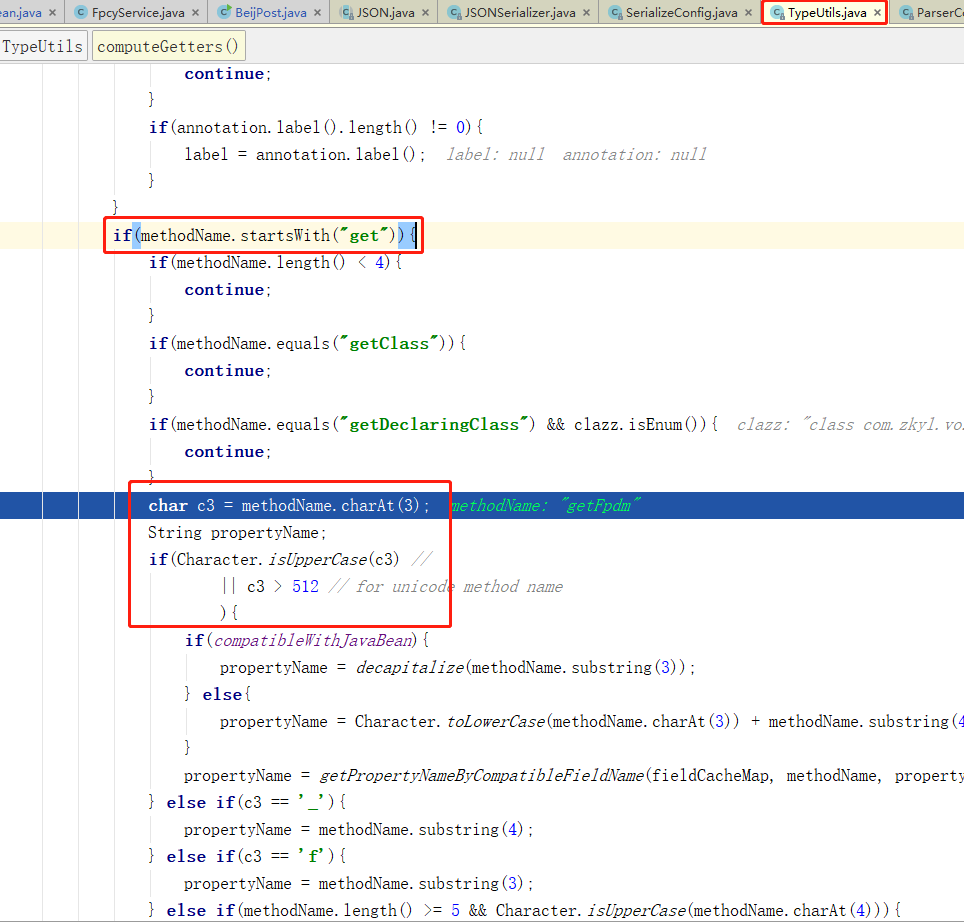Open the SerializeConfig.java tab
Viewport: 964px width, 922px height.
(681, 13)
